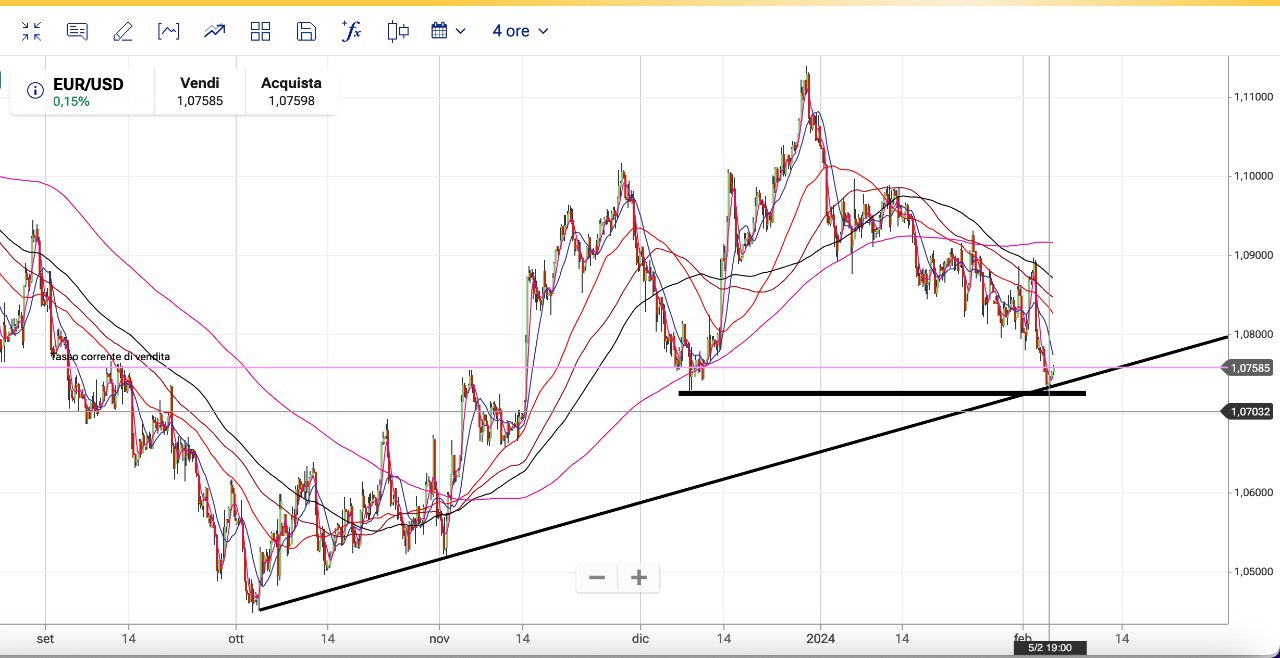Click the Acquista buy price button
The image size is (1280, 658).
pos(291,92)
